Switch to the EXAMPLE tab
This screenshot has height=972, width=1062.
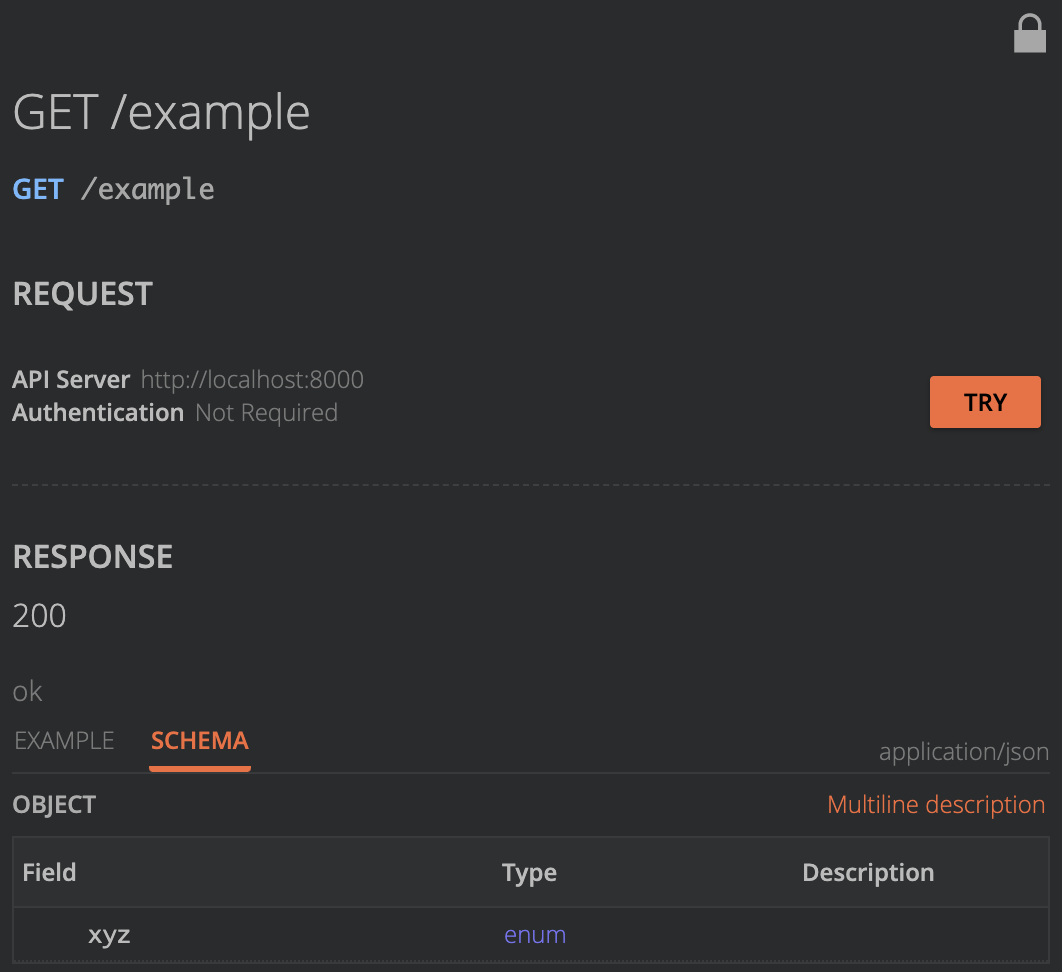pyautogui.click(x=64, y=741)
